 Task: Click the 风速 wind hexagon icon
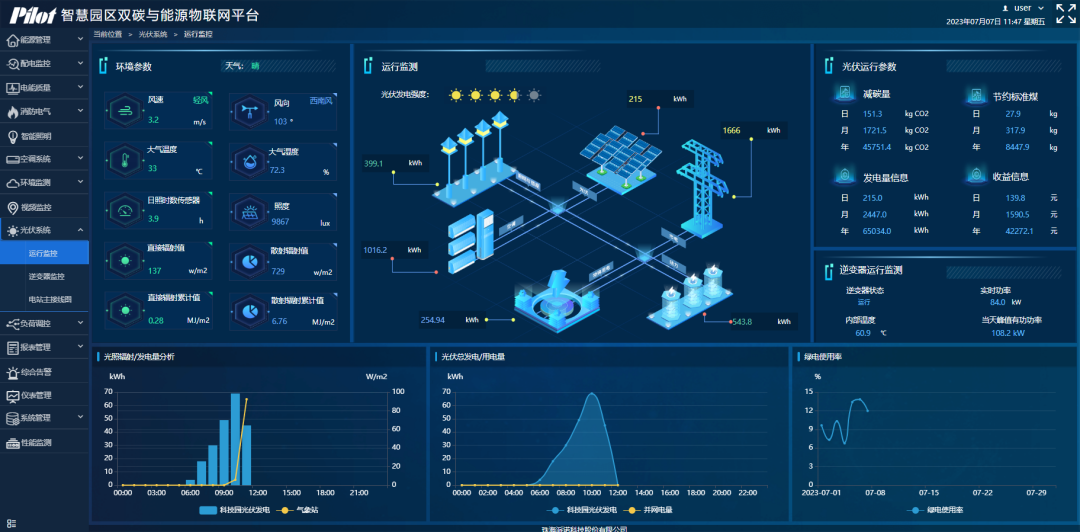125,112
